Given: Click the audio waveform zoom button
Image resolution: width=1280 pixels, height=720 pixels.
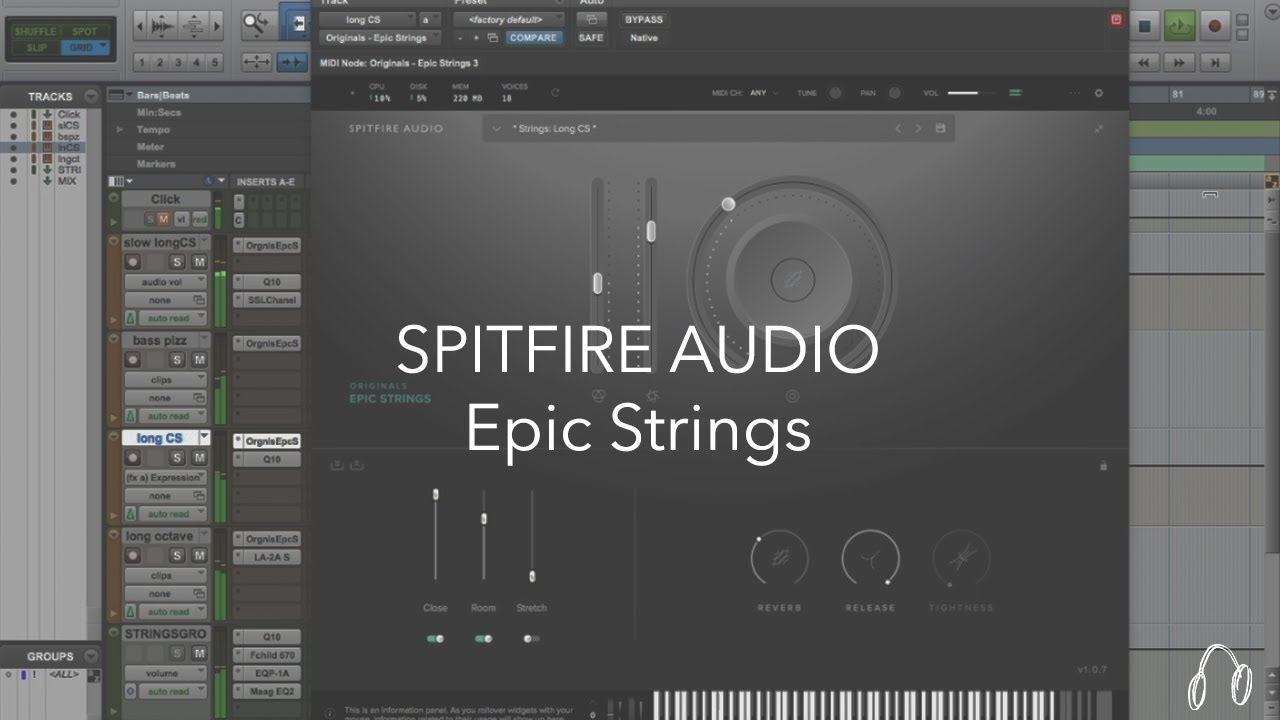Looking at the screenshot, I should (x=162, y=25).
